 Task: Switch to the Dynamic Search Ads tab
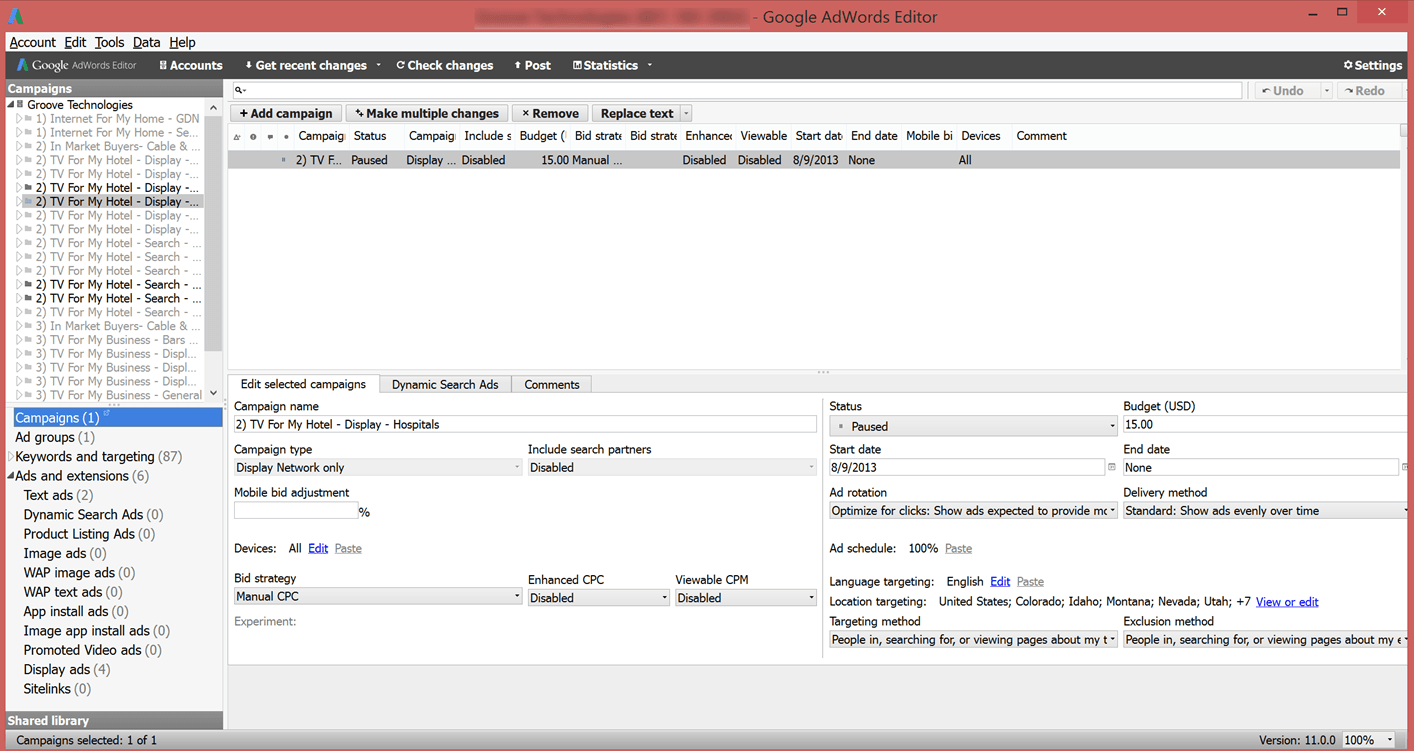point(445,384)
